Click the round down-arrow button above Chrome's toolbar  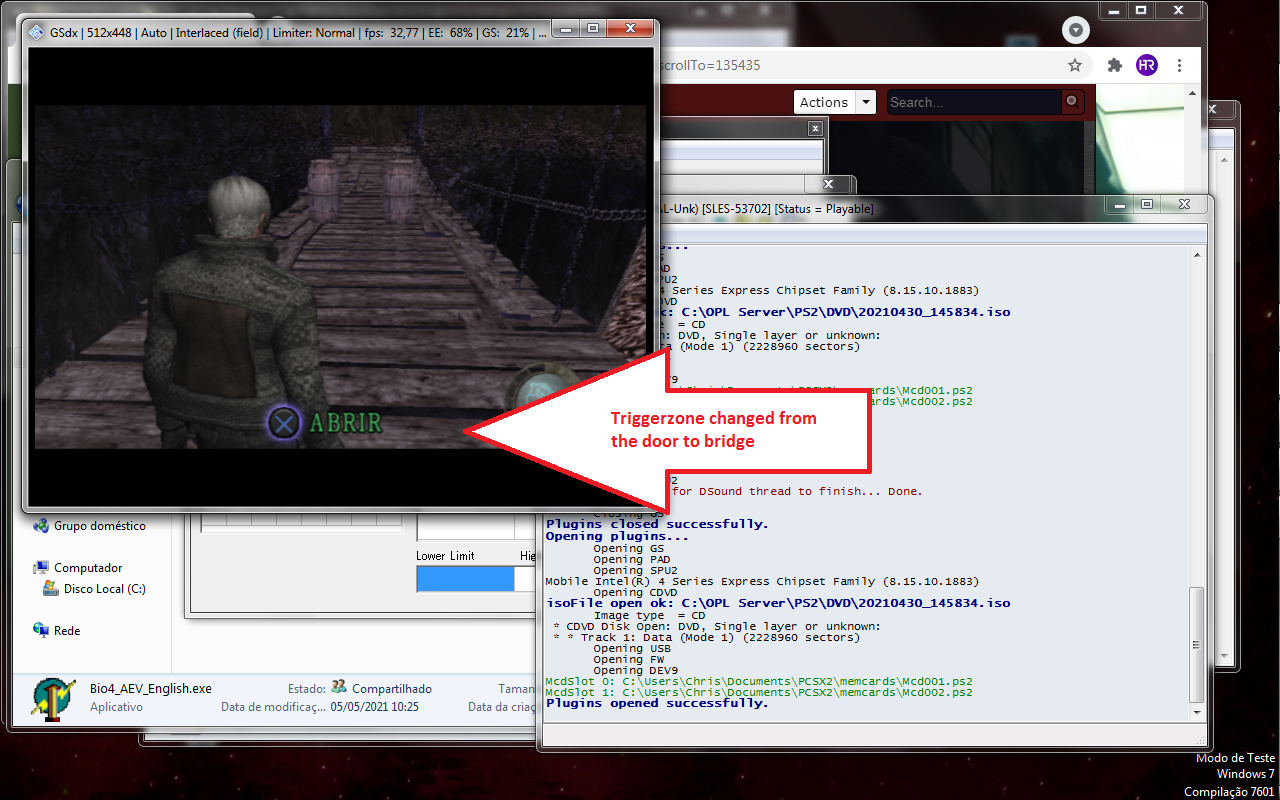[1075, 30]
